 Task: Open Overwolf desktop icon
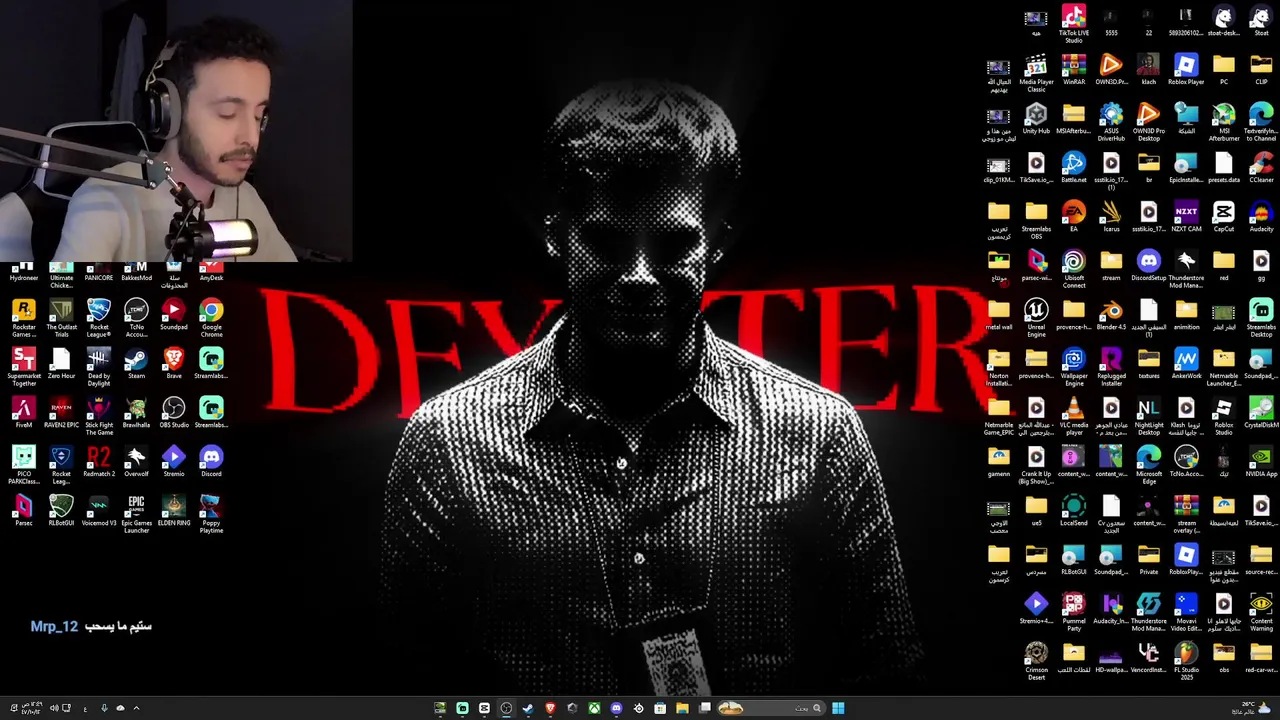136,461
